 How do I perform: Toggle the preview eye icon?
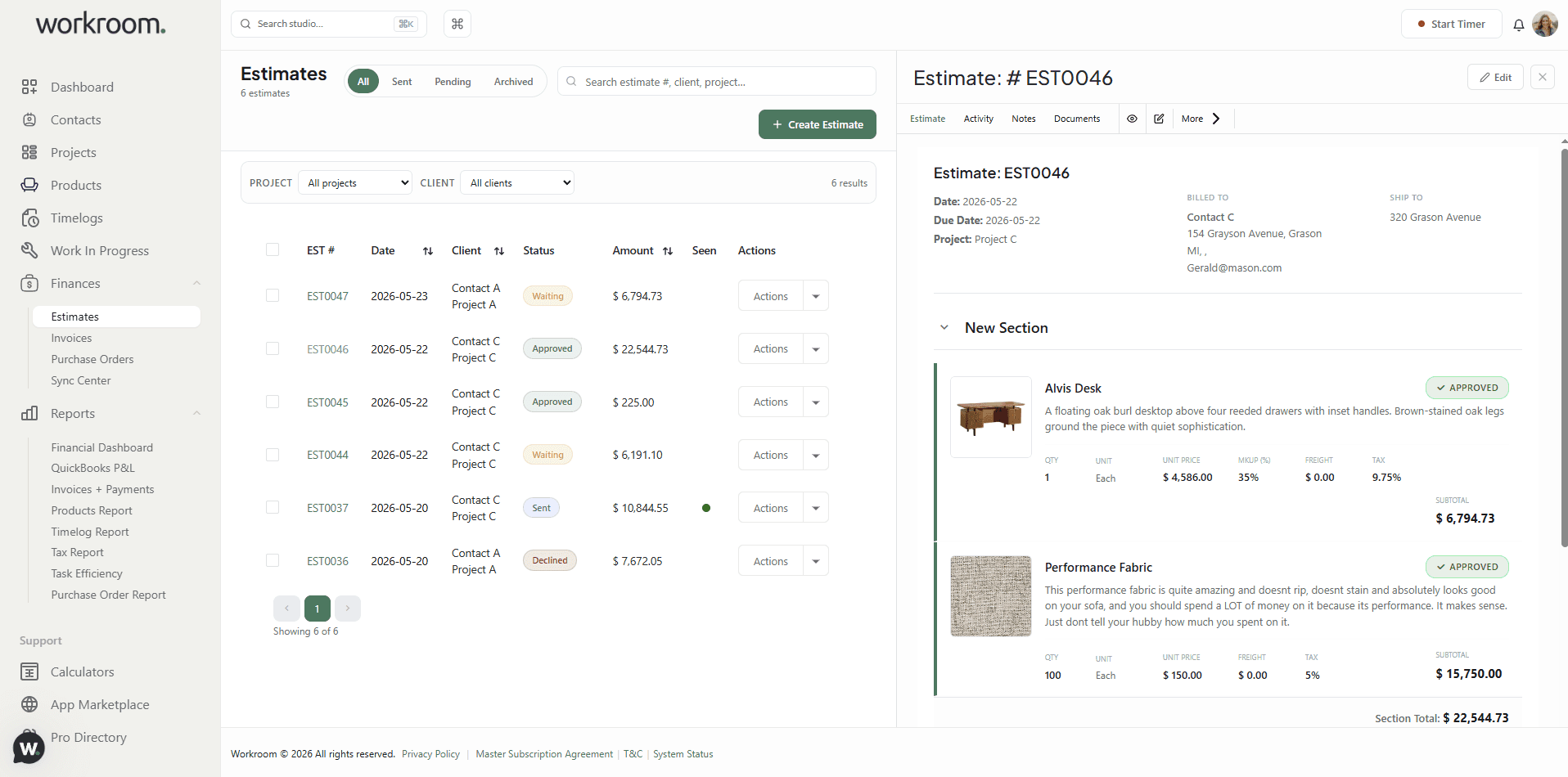click(1132, 119)
